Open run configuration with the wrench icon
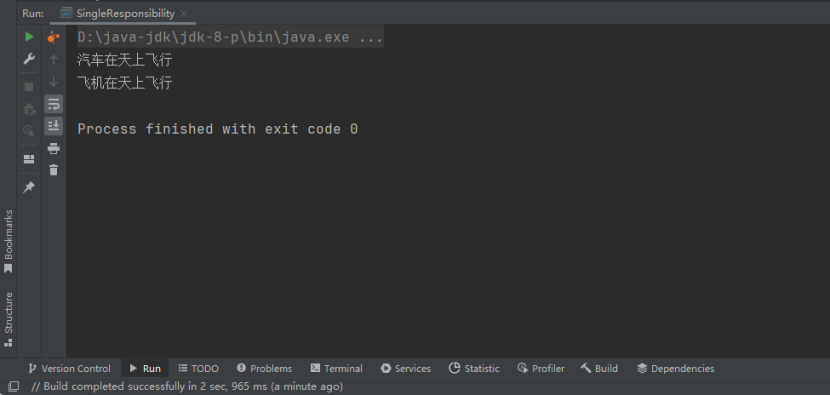This screenshot has height=395, width=830. (29, 59)
